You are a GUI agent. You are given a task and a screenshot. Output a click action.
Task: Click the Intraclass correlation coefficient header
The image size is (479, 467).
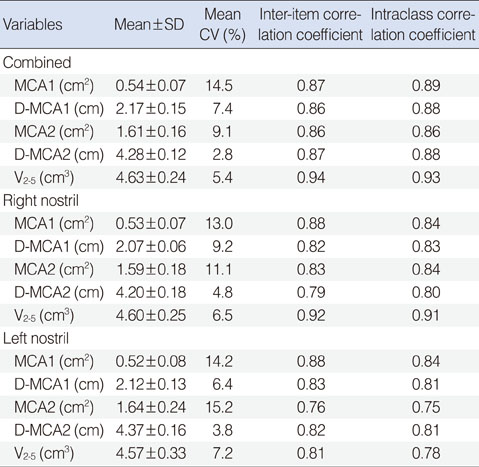(x=423, y=25)
